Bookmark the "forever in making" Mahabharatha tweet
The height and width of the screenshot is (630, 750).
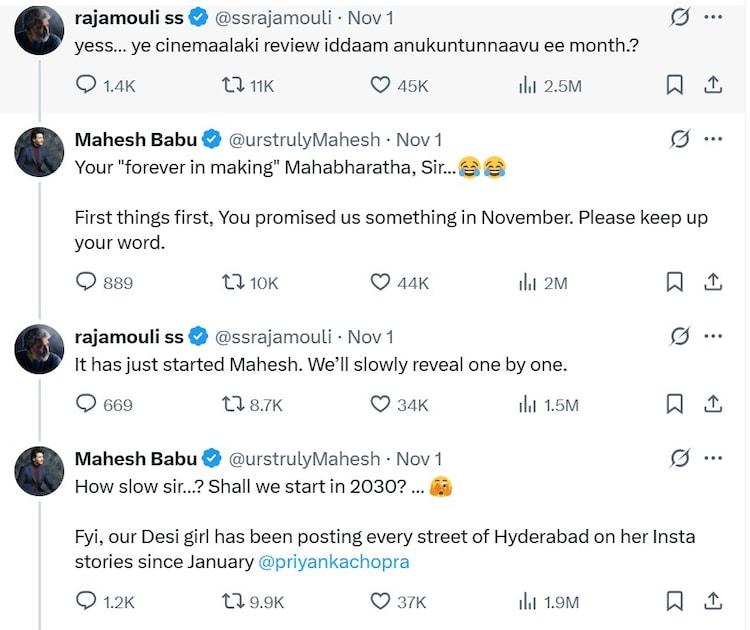pos(675,283)
